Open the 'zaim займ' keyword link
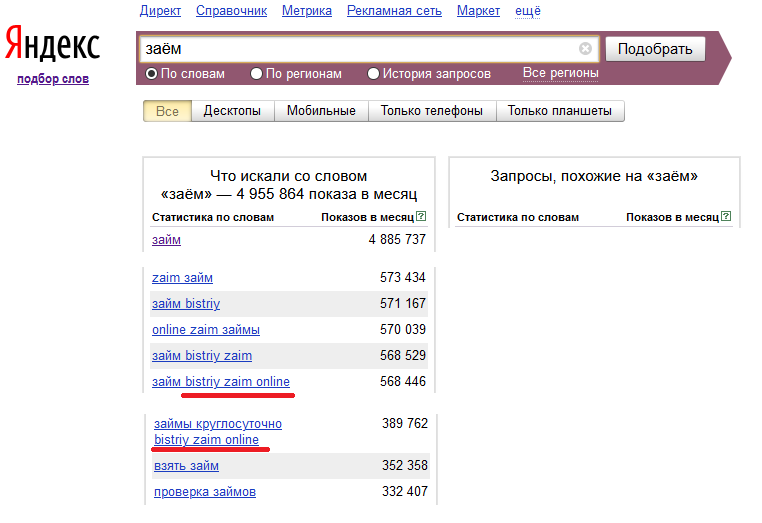 click(x=182, y=278)
